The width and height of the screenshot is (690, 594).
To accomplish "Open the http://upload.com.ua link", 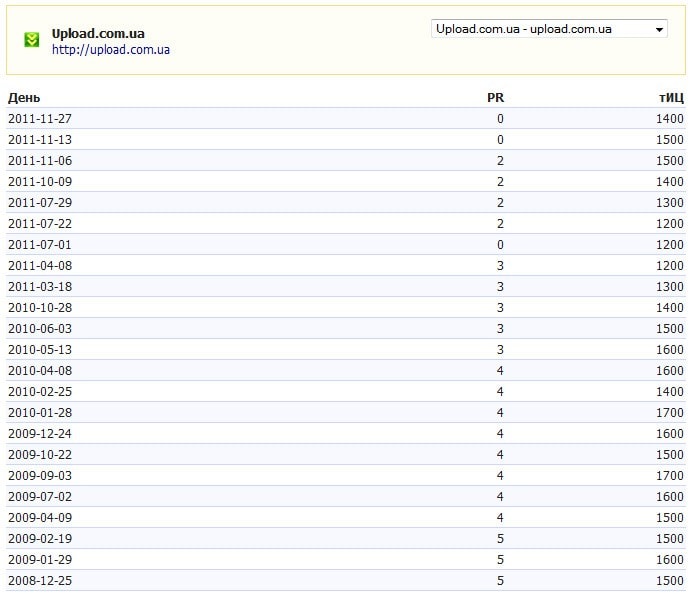I will (111, 50).
